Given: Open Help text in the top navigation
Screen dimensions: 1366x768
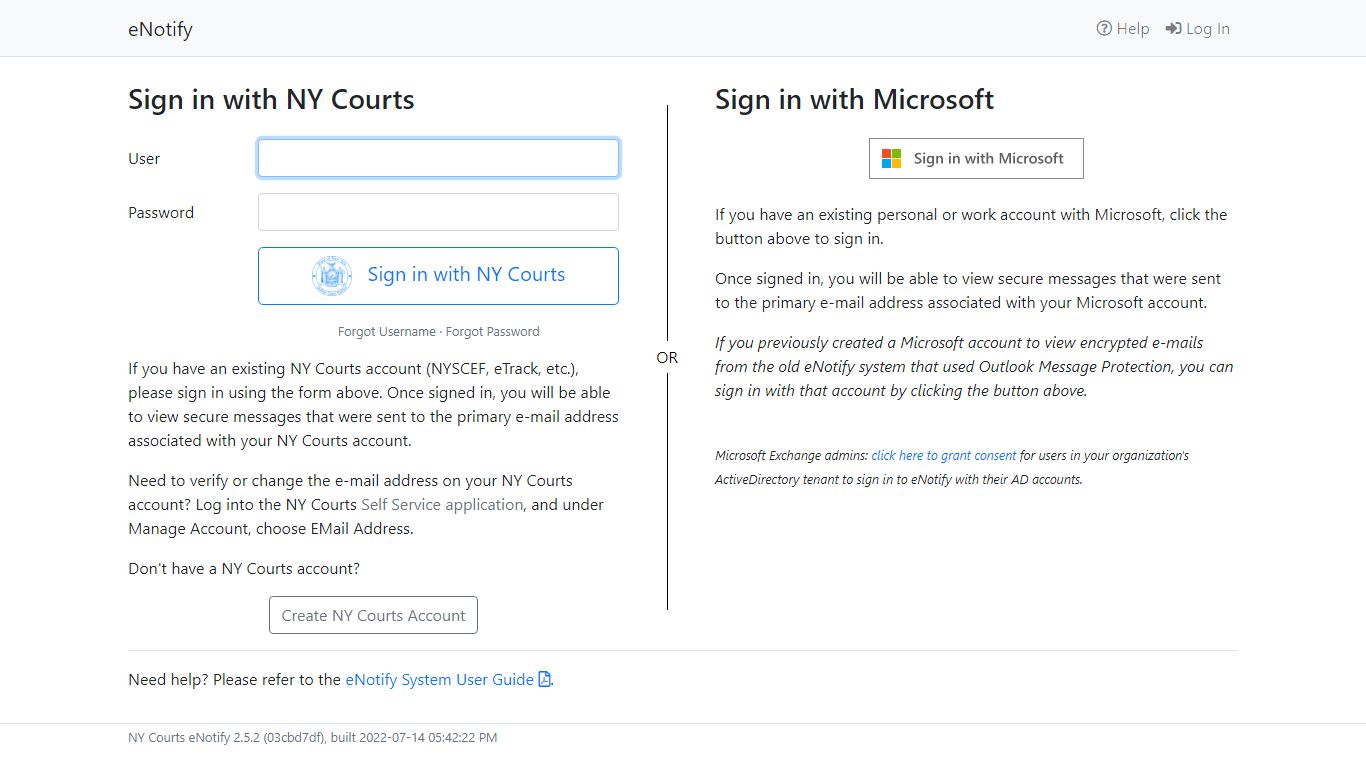Looking at the screenshot, I should [x=1133, y=28].
